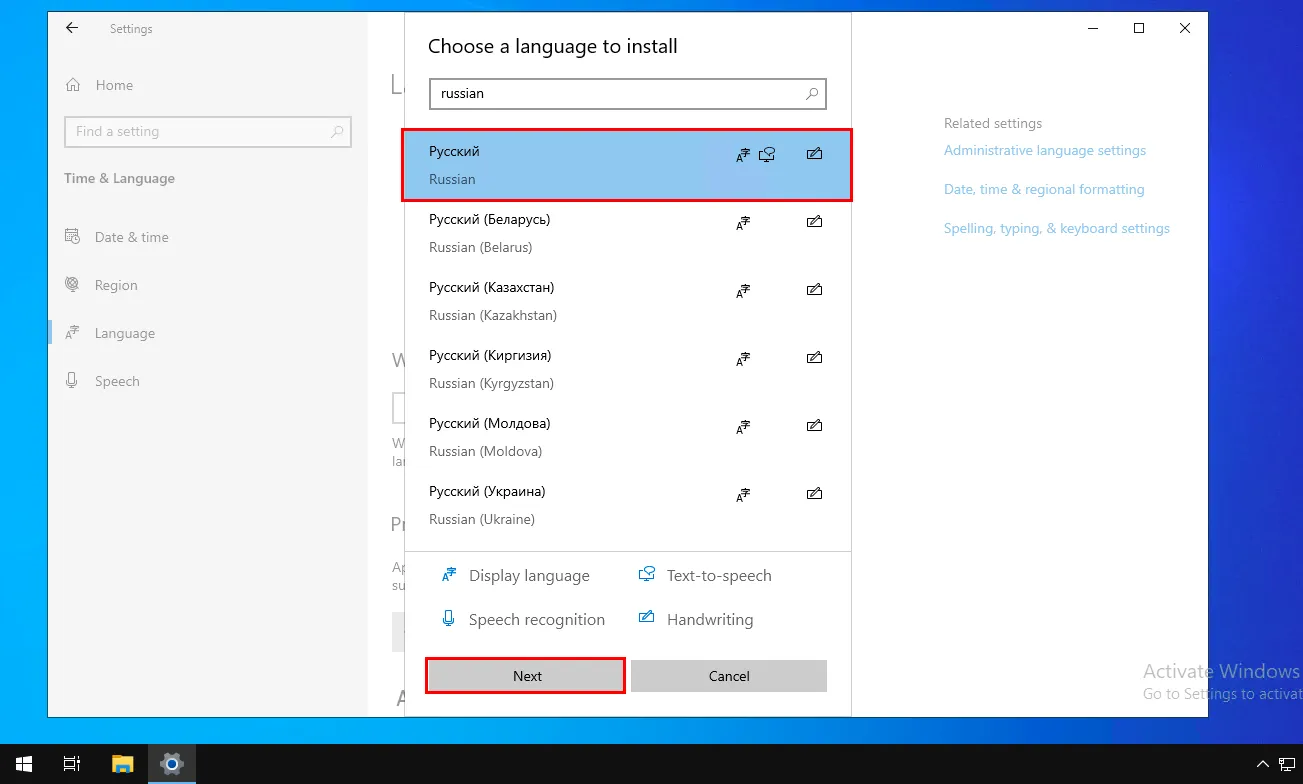
Task: Click the back arrow in Settings
Action: [x=72, y=29]
